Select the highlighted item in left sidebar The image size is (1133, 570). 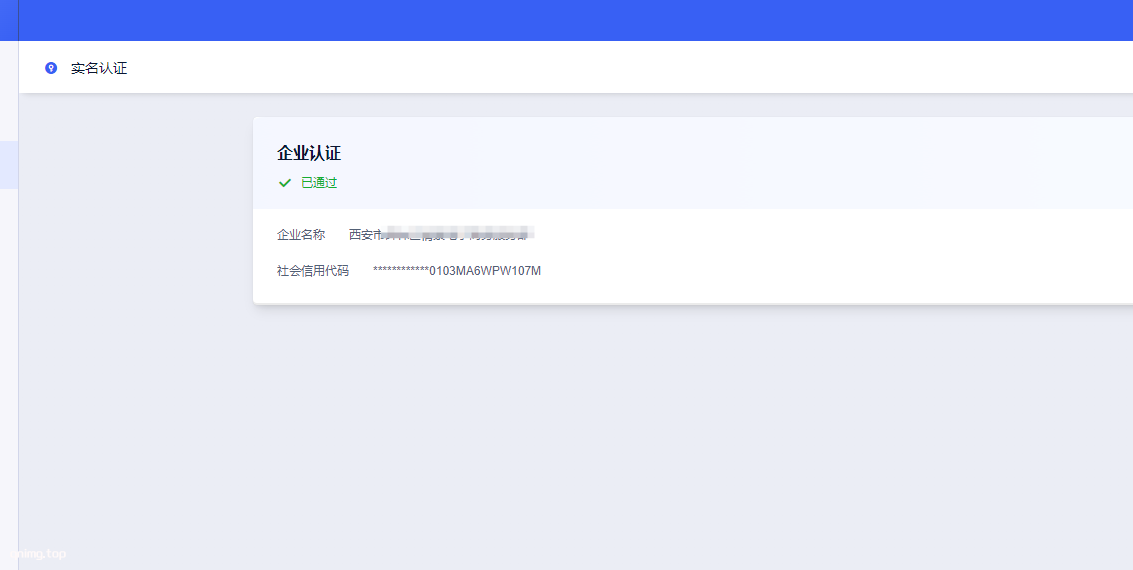click(x=9, y=165)
